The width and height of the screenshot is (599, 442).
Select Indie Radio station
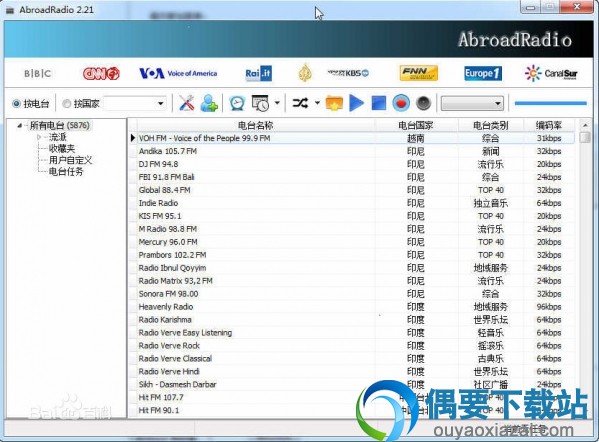[x=355, y=203]
